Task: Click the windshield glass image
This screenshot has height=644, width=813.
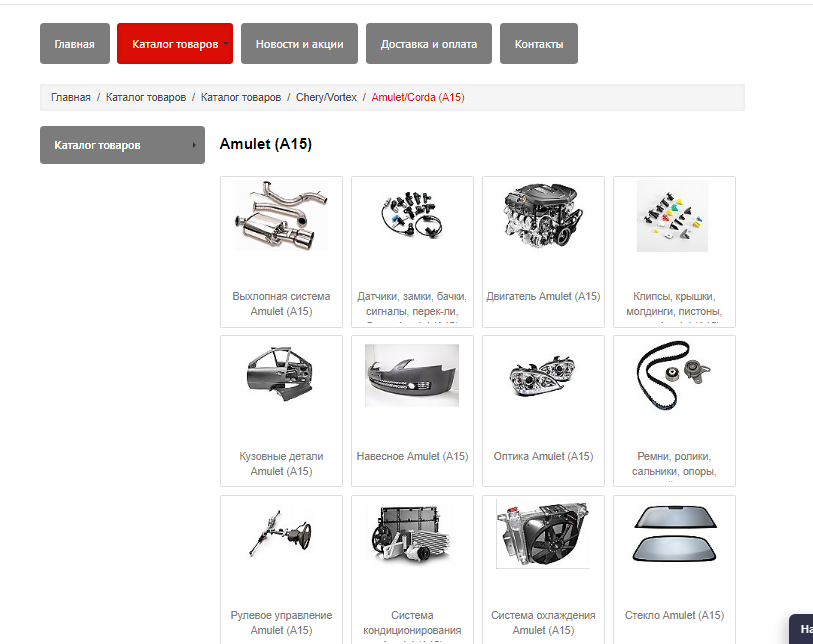Action: point(674,534)
